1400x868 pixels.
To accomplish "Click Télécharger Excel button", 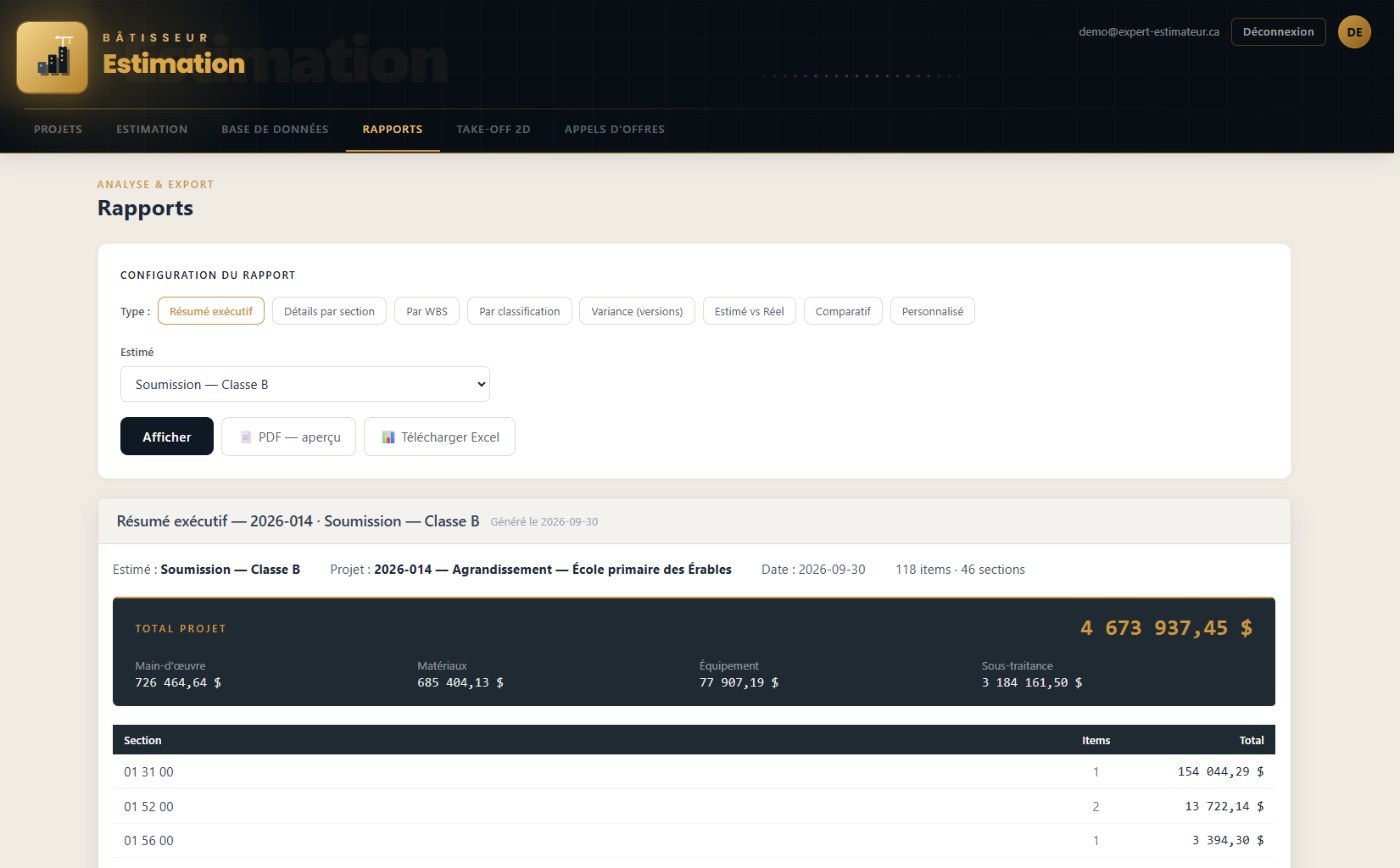I will point(440,436).
